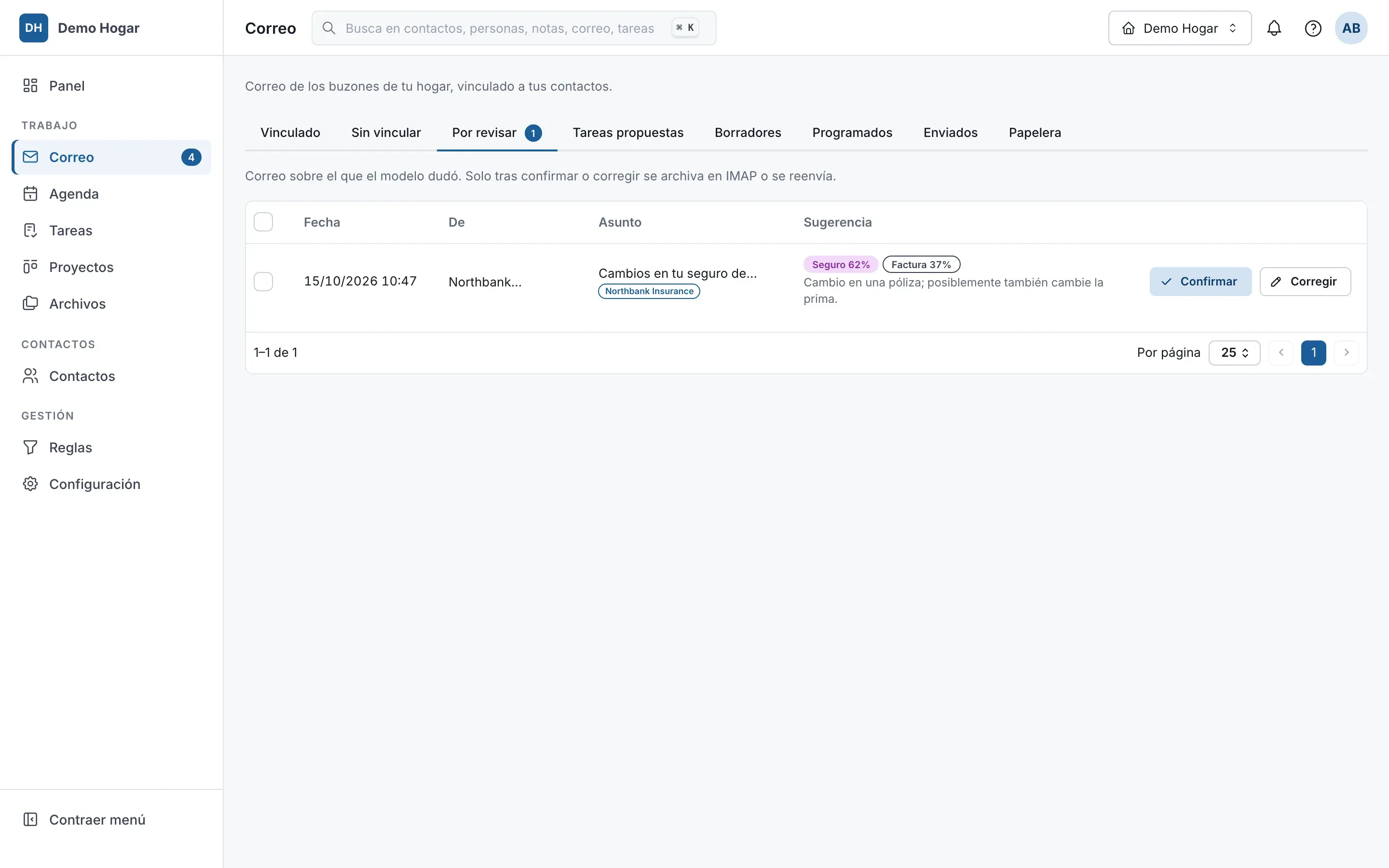Open the Demo Hogar household switcher
1389x868 pixels.
pos(1180,28)
